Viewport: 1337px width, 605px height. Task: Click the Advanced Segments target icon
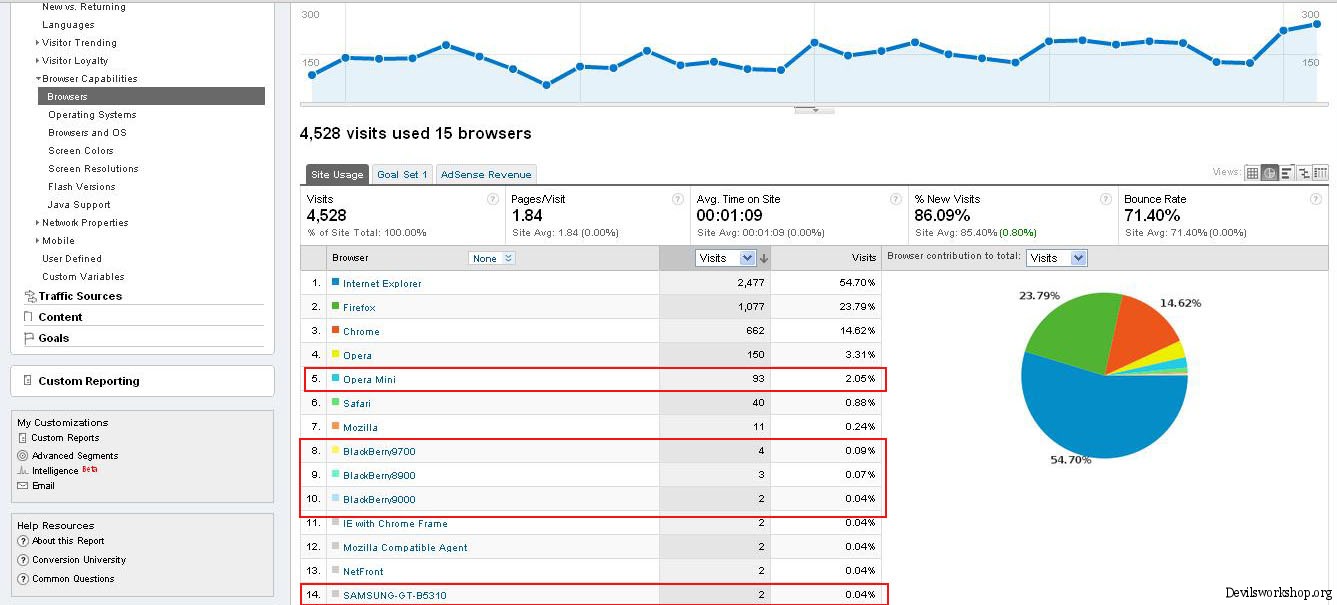22,455
